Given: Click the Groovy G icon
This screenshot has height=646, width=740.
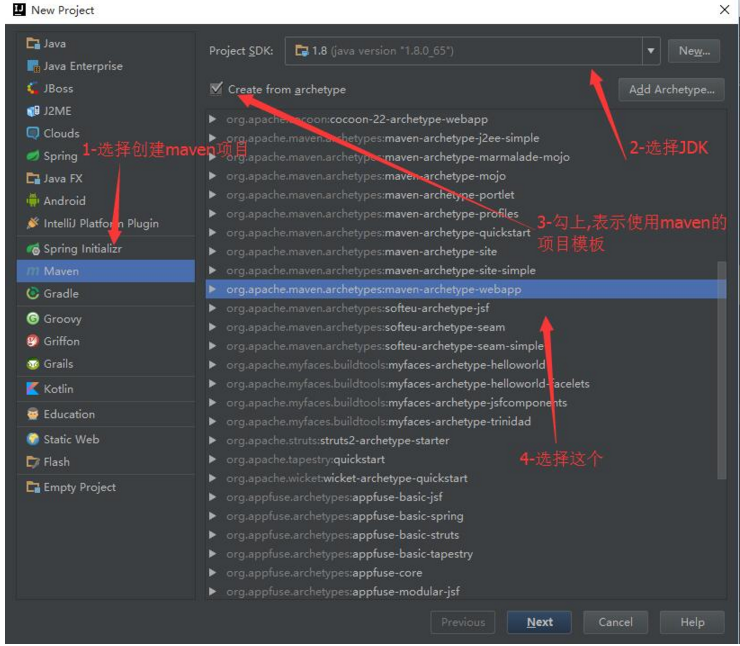Looking at the screenshot, I should [x=33, y=319].
